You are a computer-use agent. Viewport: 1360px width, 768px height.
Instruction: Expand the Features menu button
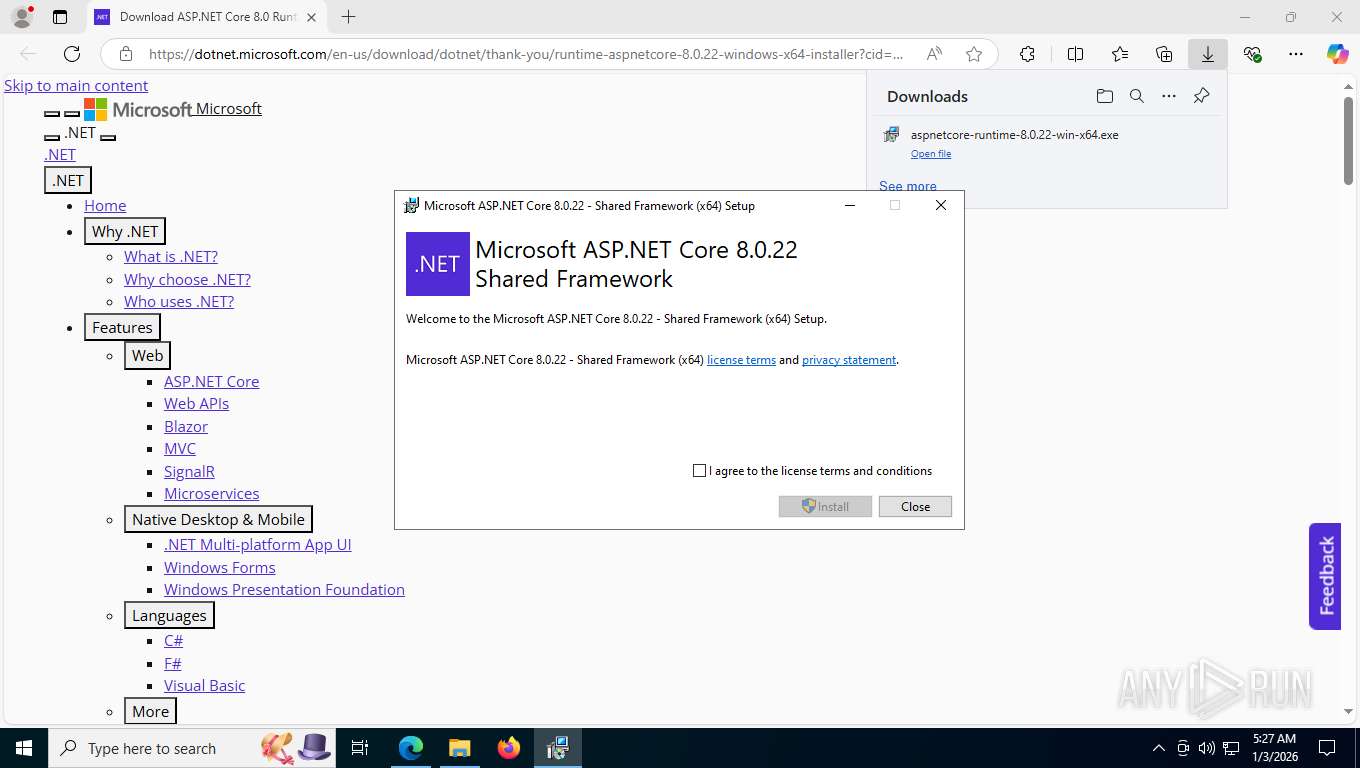coord(122,327)
